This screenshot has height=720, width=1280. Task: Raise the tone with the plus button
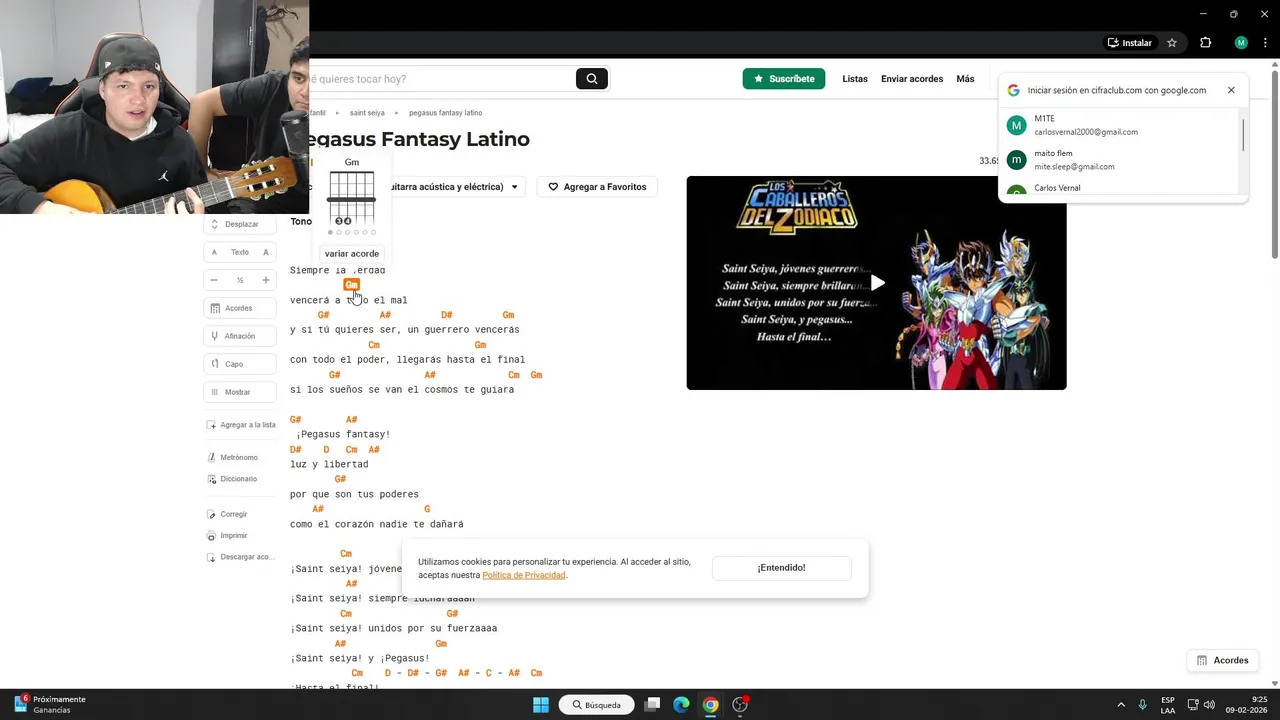tap(266, 280)
